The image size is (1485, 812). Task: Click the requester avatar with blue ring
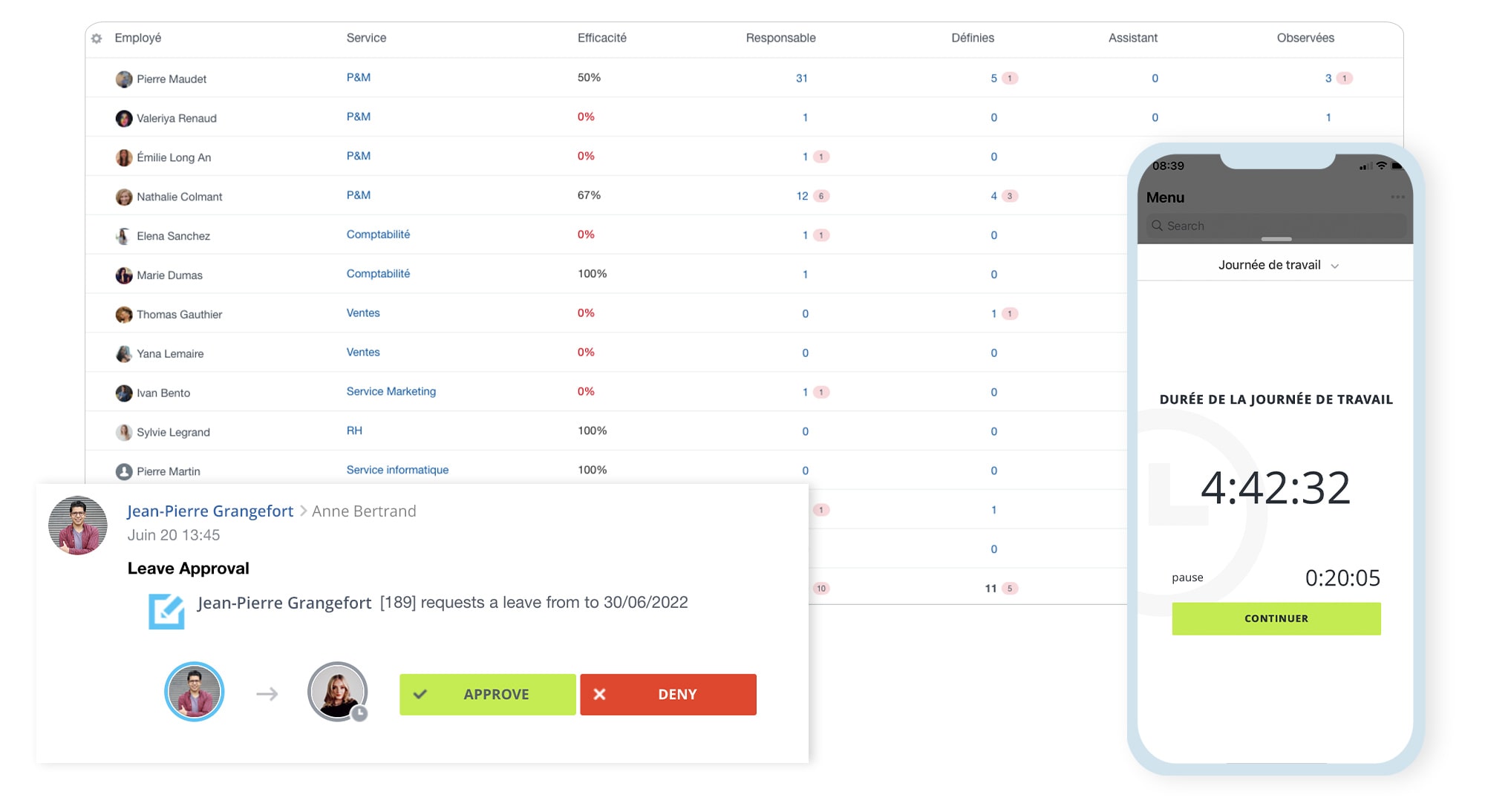(195, 692)
